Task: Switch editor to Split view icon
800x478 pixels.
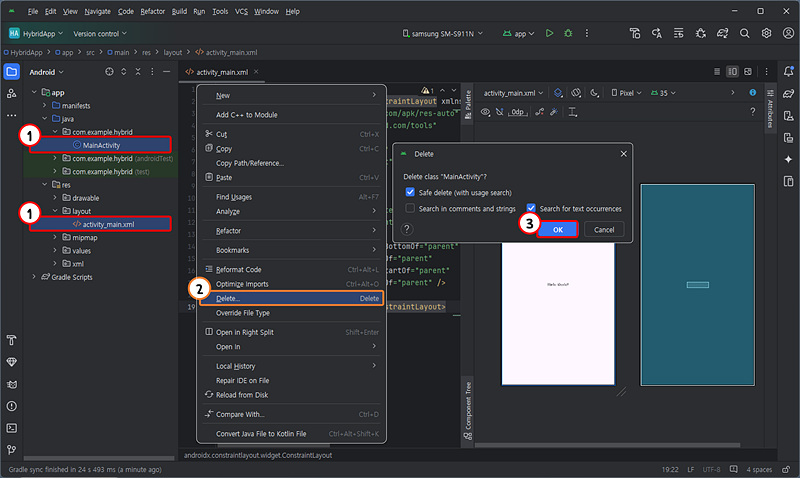Action: click(732, 72)
